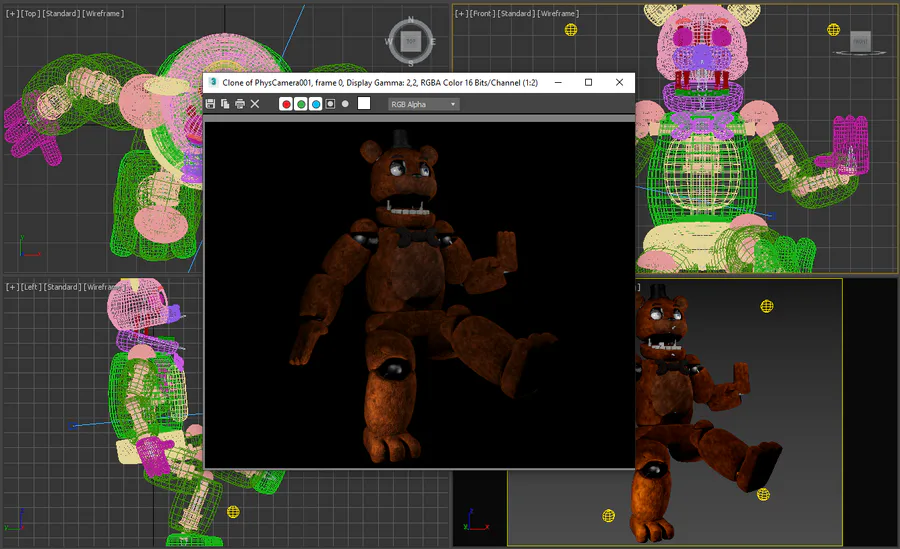Open the white color swatch in the render window
Viewport: 900px width, 549px height.
click(364, 103)
